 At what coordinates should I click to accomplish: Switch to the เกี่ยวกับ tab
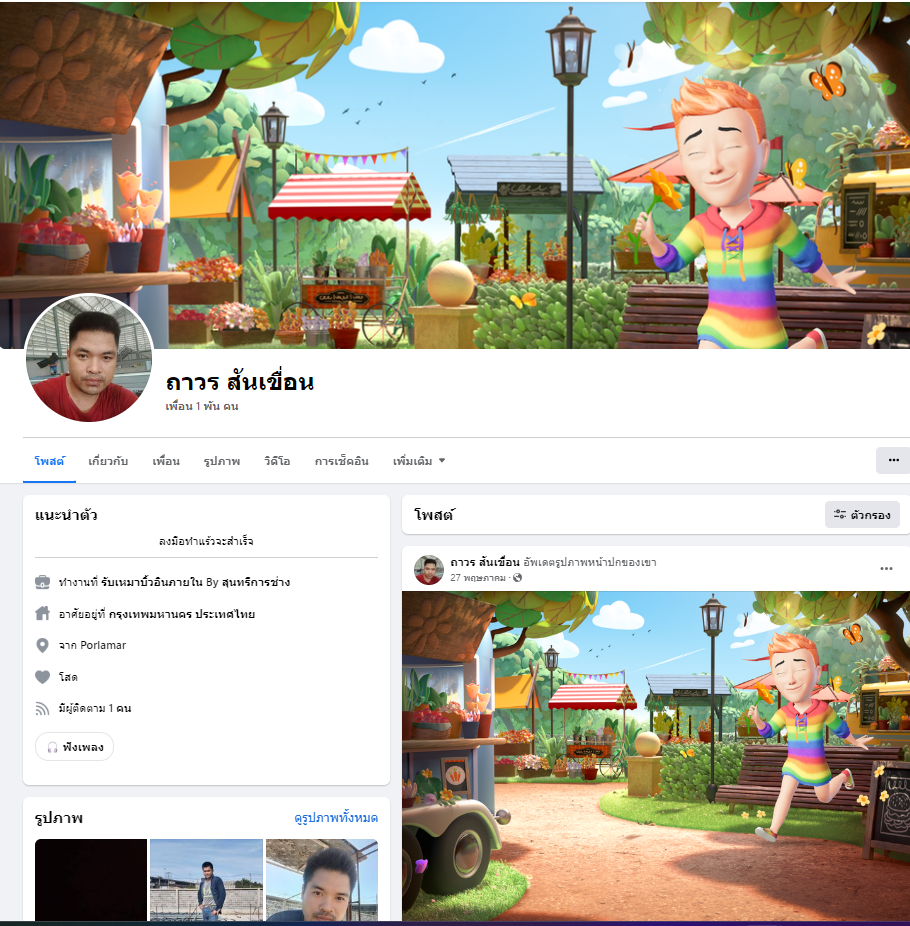click(108, 461)
